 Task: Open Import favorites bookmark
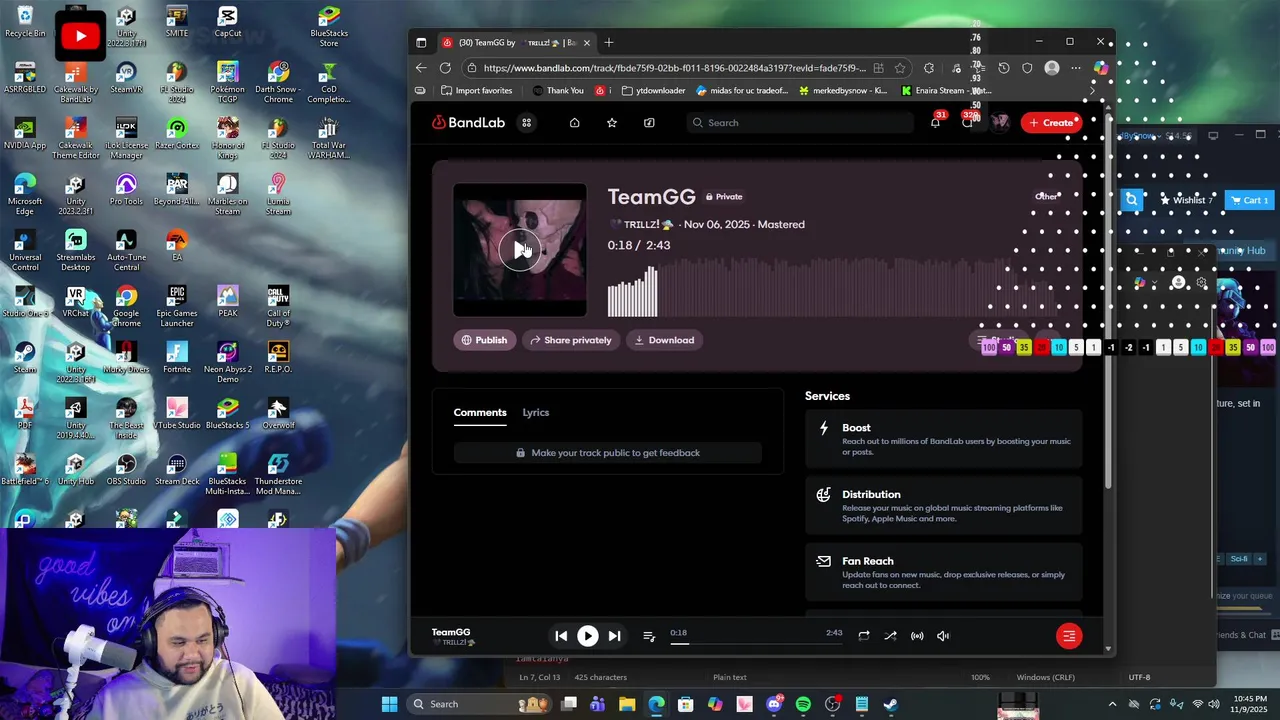pyautogui.click(x=477, y=91)
